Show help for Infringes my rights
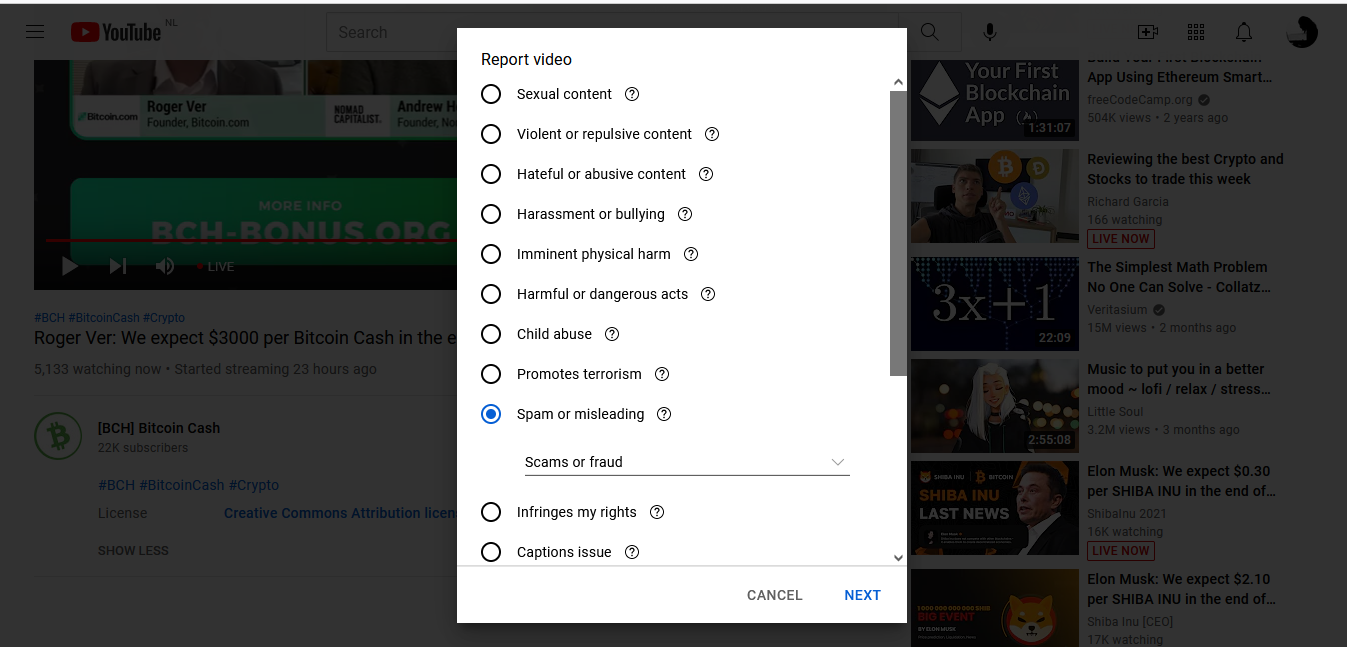Viewport: 1347px width, 647px height. 657,512
